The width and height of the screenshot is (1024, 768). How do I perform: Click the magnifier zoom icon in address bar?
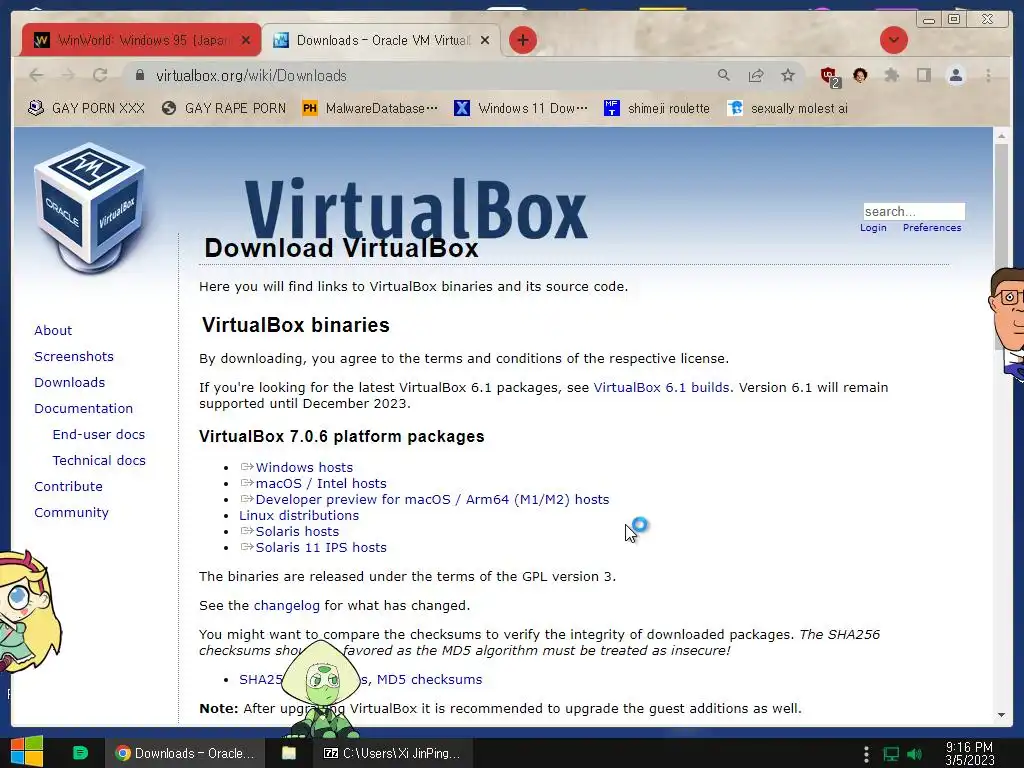pyautogui.click(x=724, y=76)
